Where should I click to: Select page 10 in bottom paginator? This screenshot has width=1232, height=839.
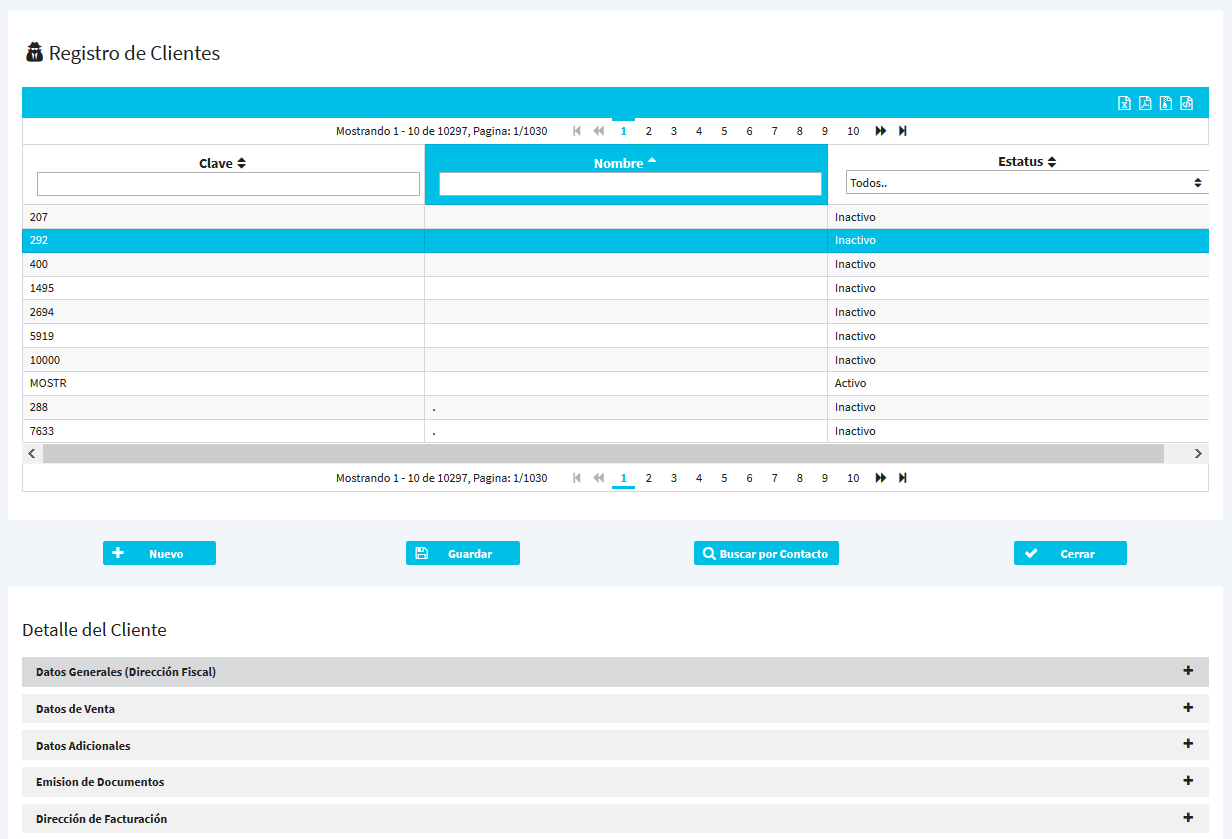click(x=853, y=478)
